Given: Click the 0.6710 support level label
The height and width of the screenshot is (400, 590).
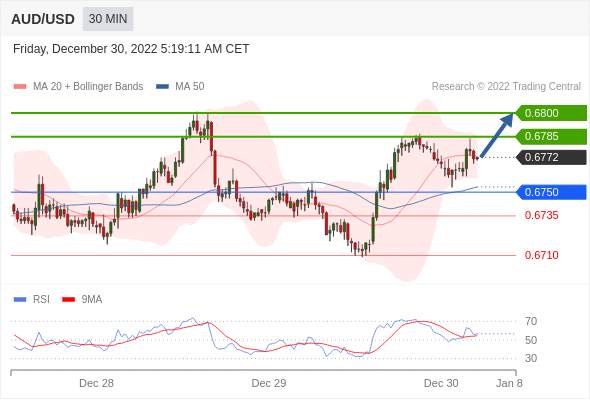Looking at the screenshot, I should point(541,255).
